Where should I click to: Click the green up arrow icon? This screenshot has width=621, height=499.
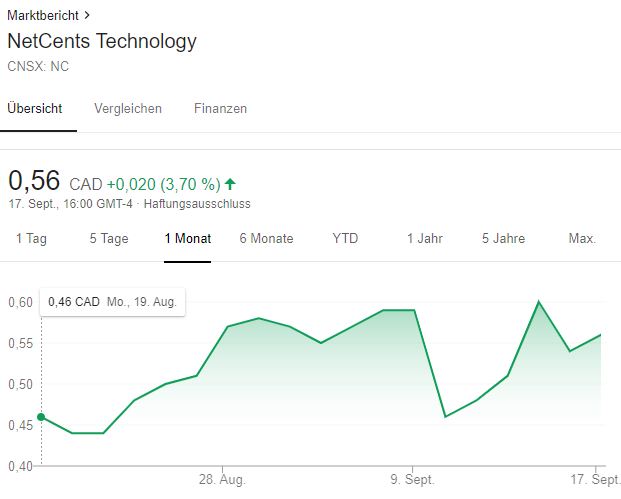pos(231,184)
